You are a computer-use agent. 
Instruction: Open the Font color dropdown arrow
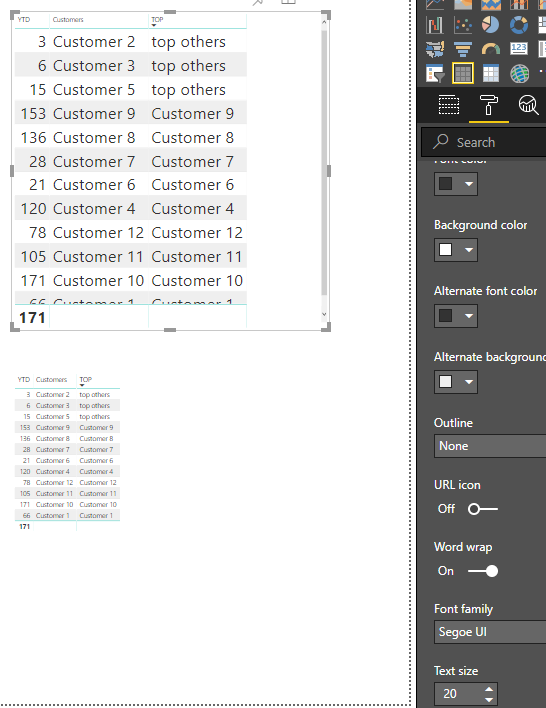tap(469, 184)
